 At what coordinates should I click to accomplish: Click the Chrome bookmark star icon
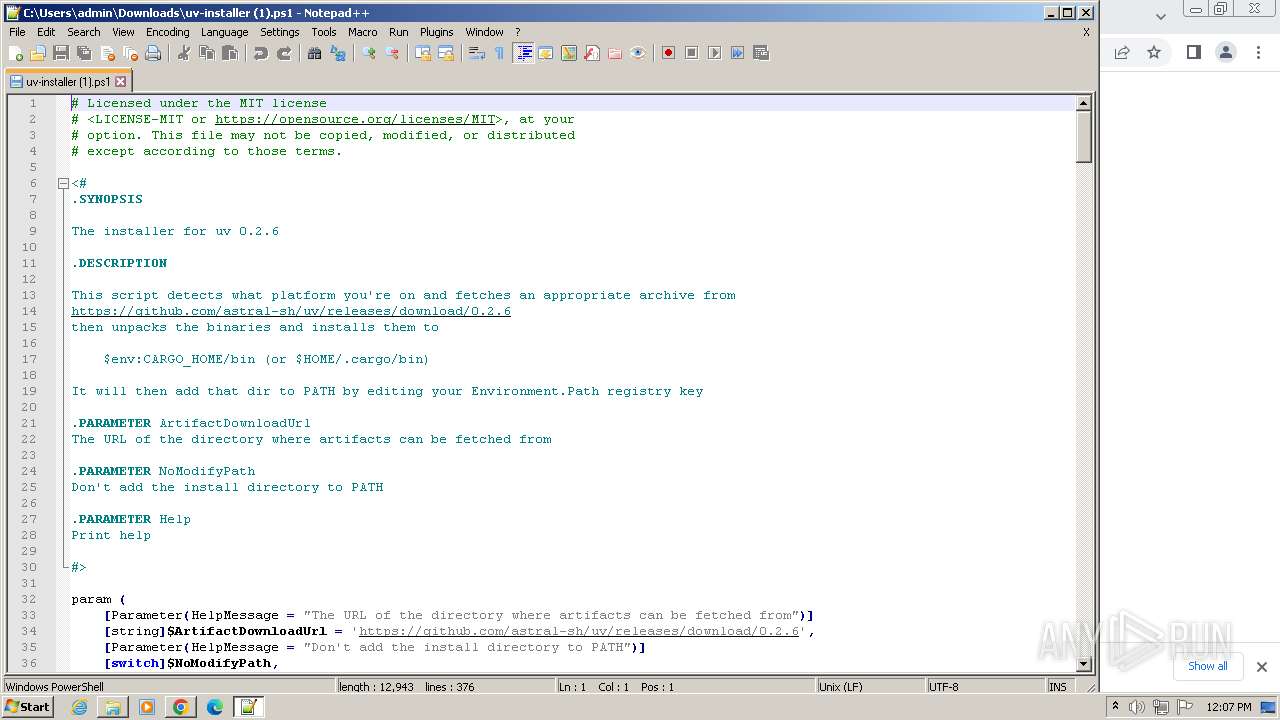(x=1154, y=53)
